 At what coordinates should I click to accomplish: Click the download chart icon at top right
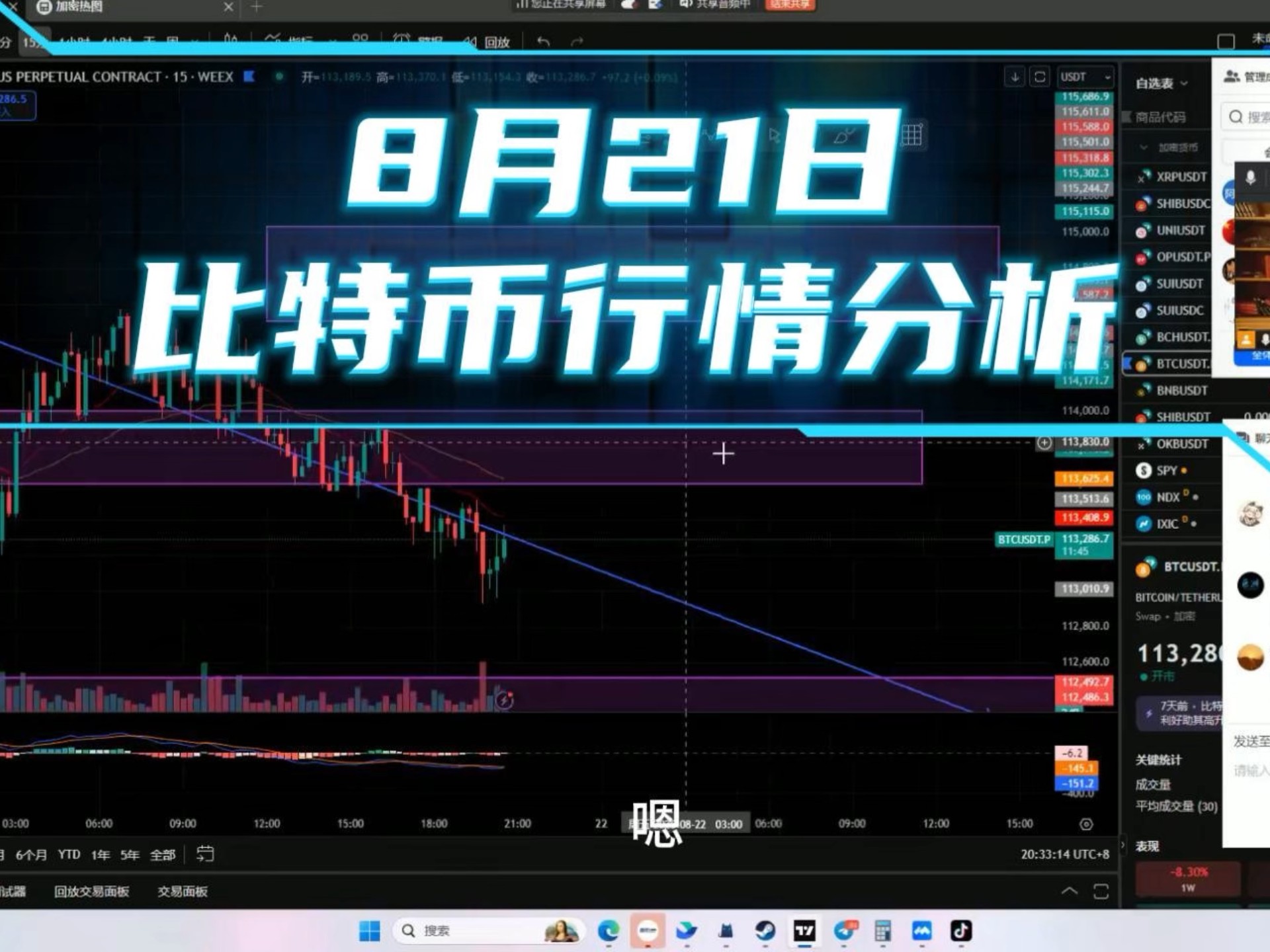(x=1015, y=77)
